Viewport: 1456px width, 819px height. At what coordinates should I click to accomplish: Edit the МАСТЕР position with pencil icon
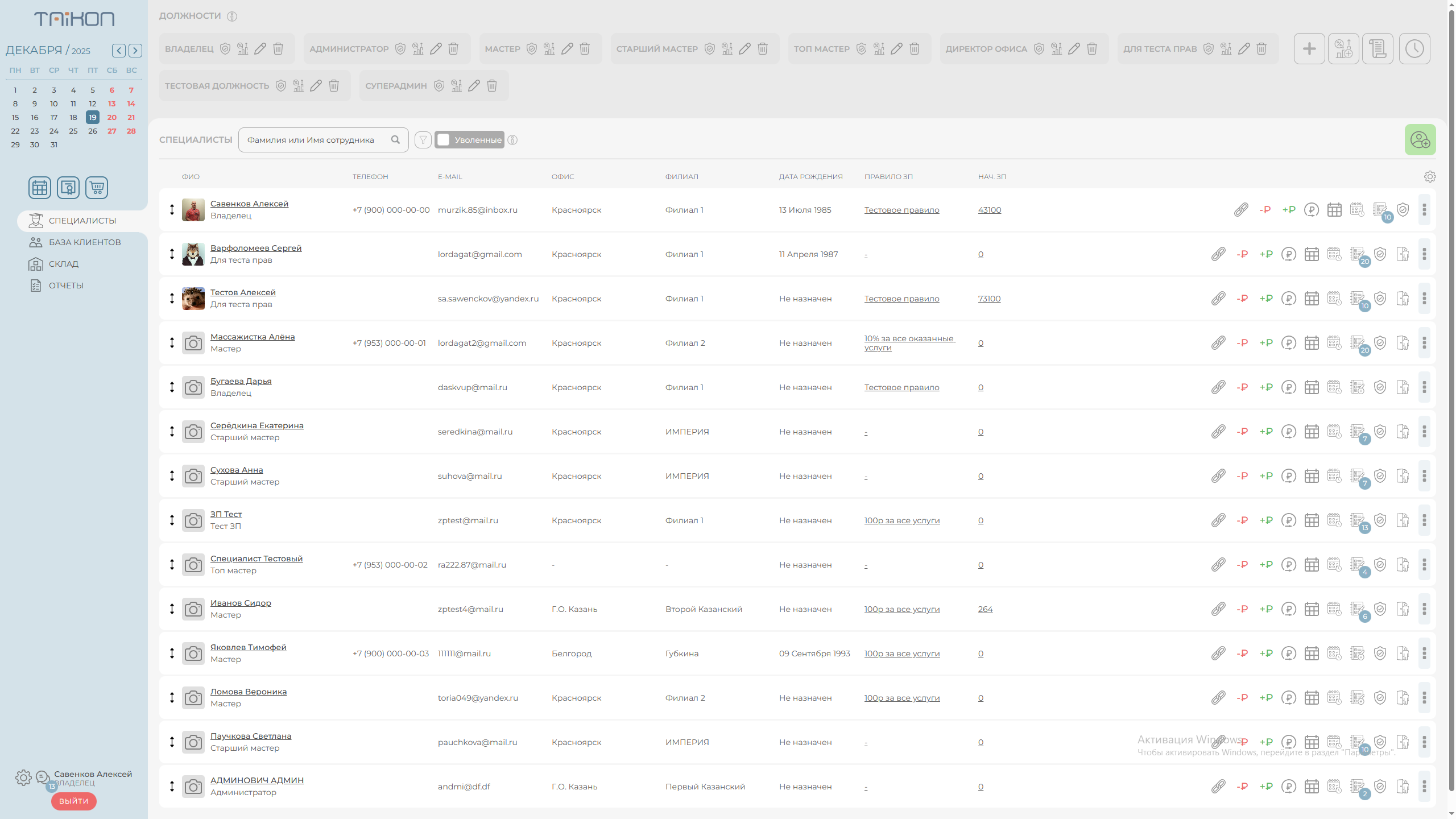pyautogui.click(x=567, y=49)
